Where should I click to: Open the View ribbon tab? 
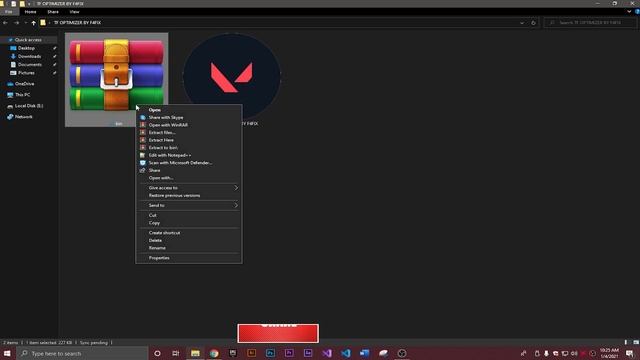(74, 12)
